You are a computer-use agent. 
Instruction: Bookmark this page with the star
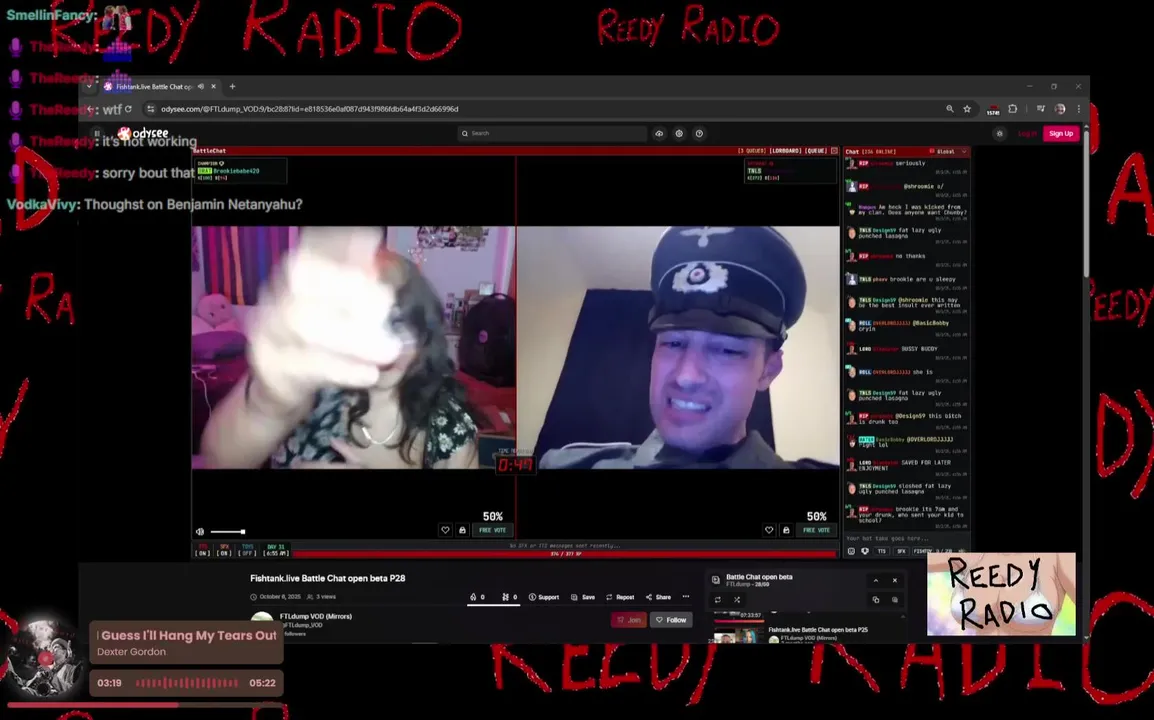click(x=967, y=109)
